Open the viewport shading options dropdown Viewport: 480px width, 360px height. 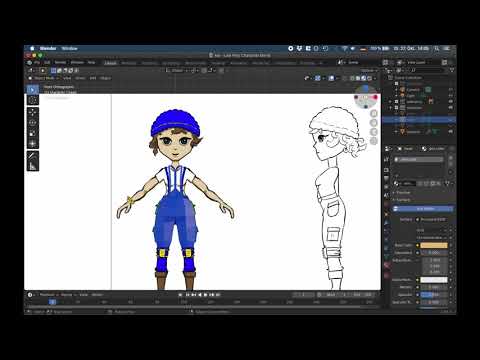tap(375, 78)
